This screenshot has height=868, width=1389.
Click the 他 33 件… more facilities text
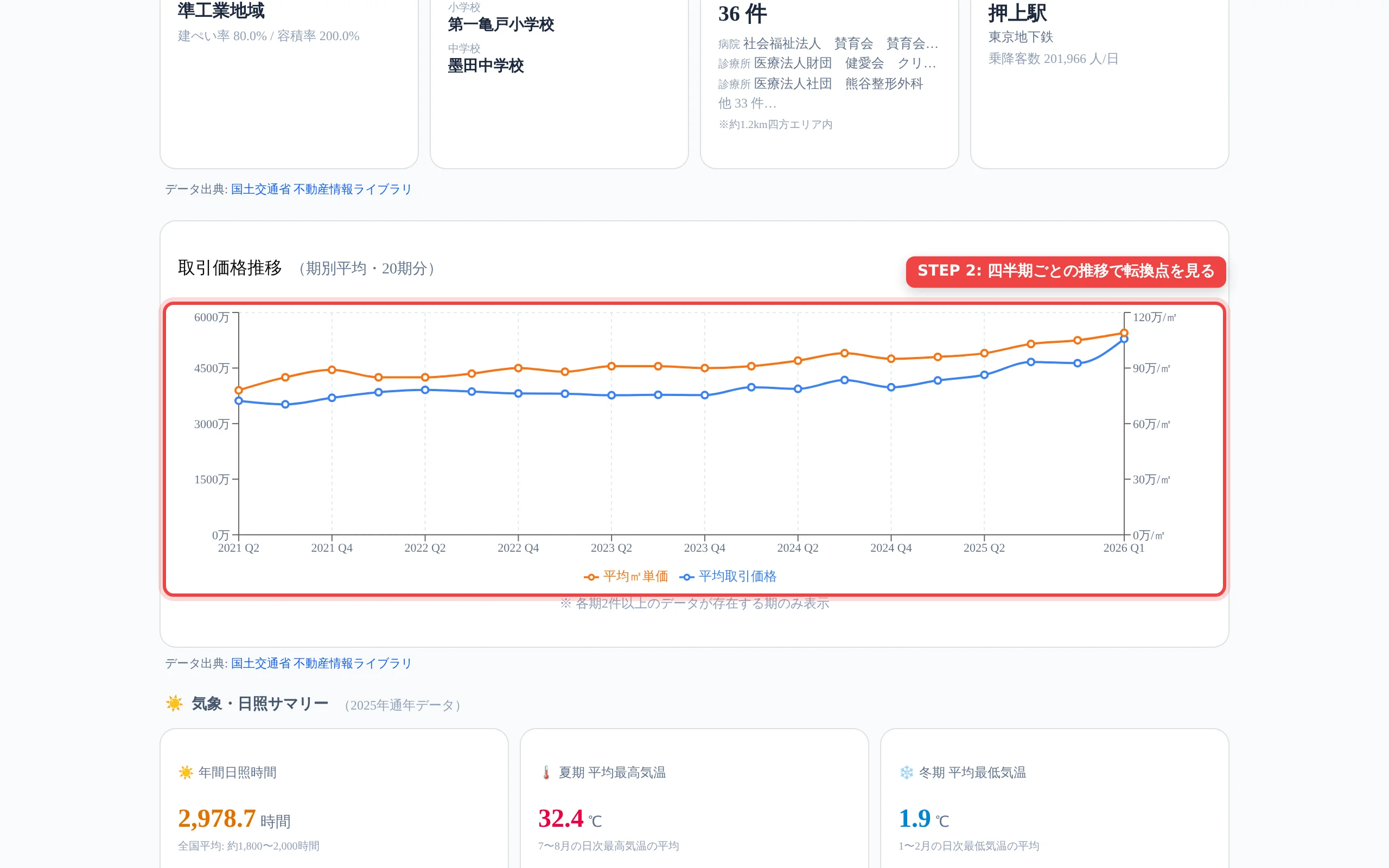(x=747, y=103)
